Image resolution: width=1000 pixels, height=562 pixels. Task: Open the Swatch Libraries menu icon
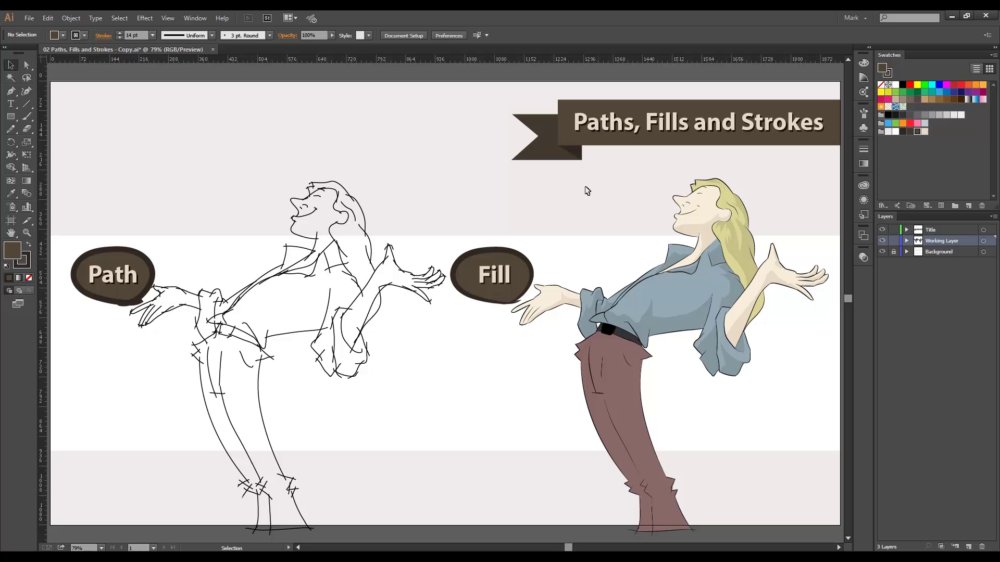(883, 205)
